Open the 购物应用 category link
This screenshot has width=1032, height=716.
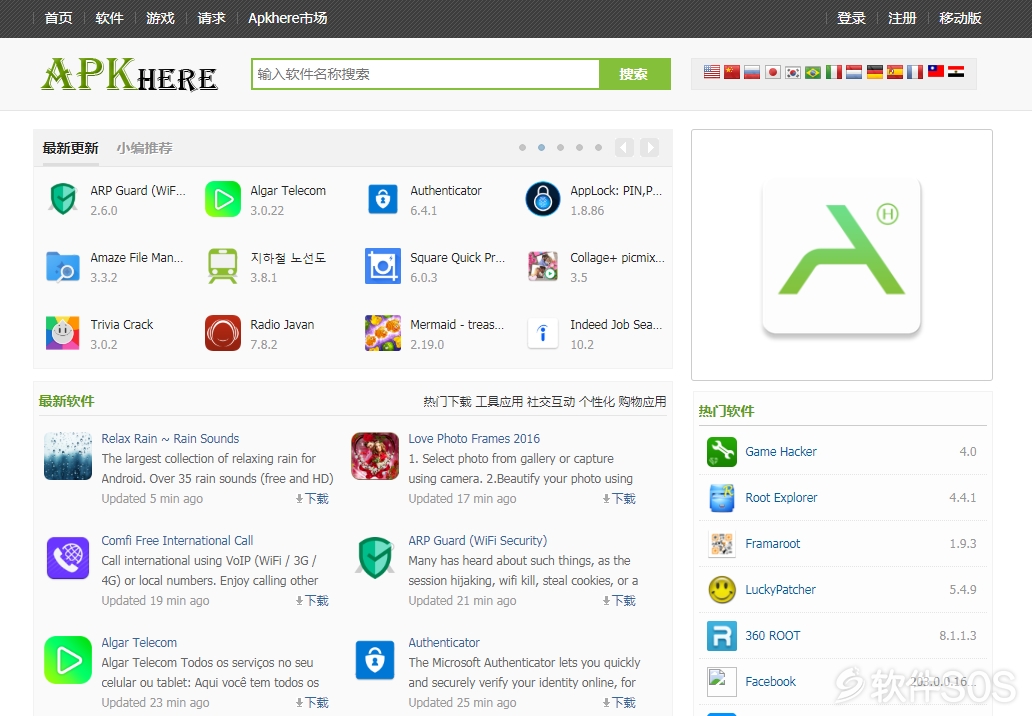(642, 401)
